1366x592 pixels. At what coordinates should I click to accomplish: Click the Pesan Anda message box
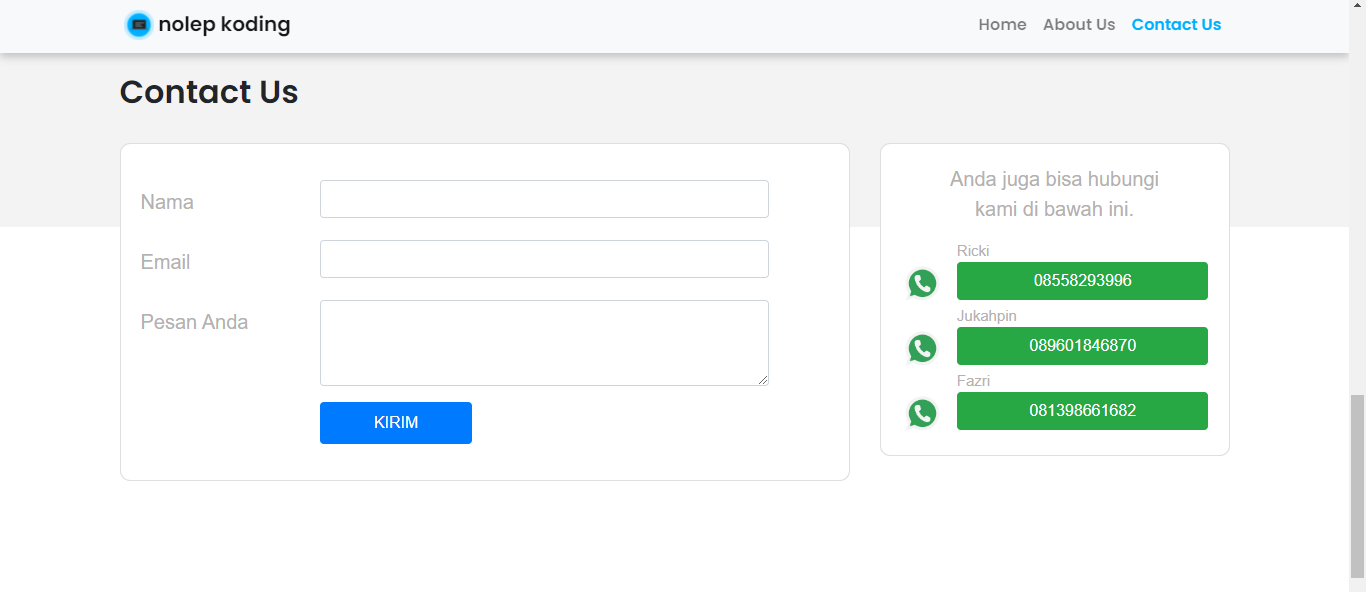544,342
